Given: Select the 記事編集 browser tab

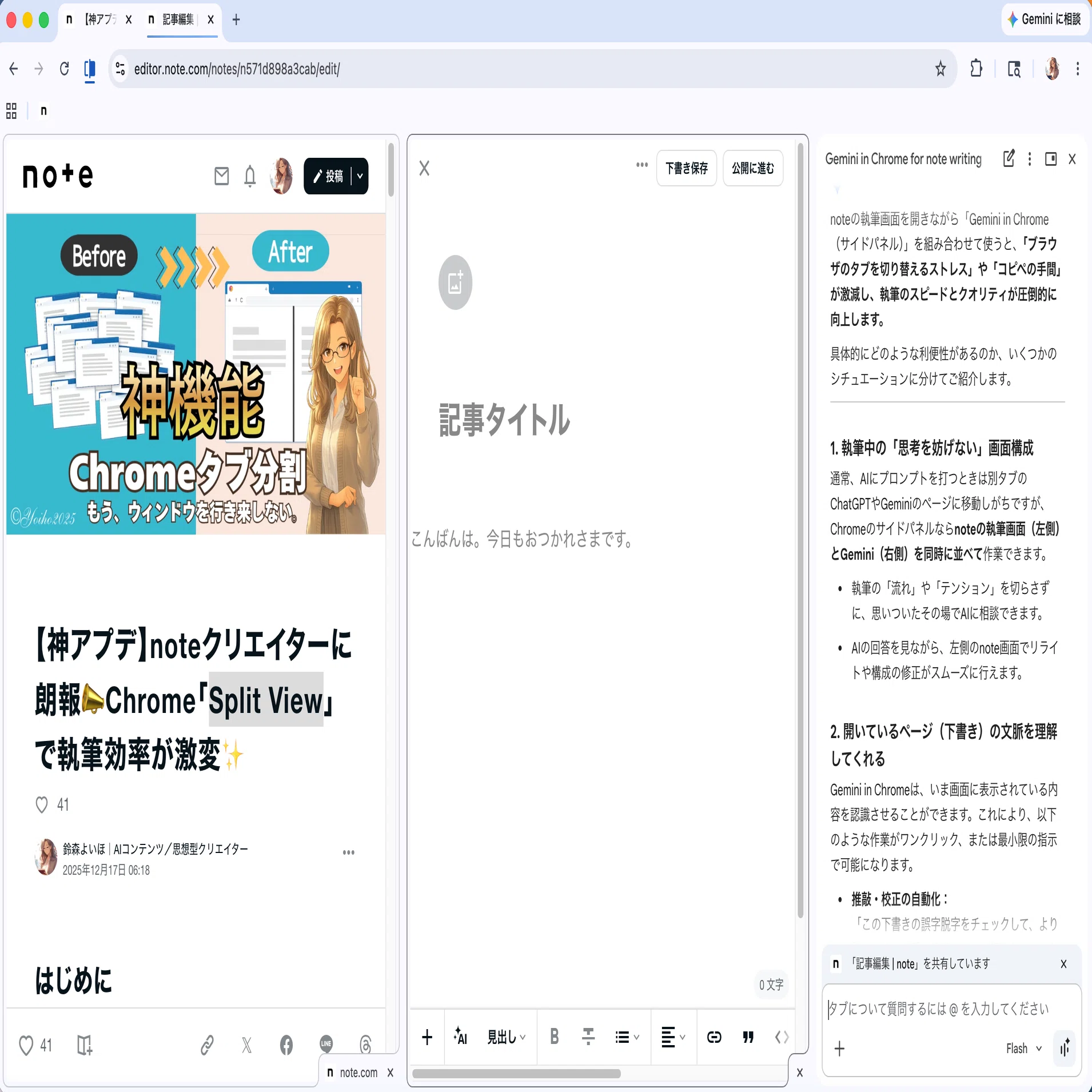Looking at the screenshot, I should 177,19.
